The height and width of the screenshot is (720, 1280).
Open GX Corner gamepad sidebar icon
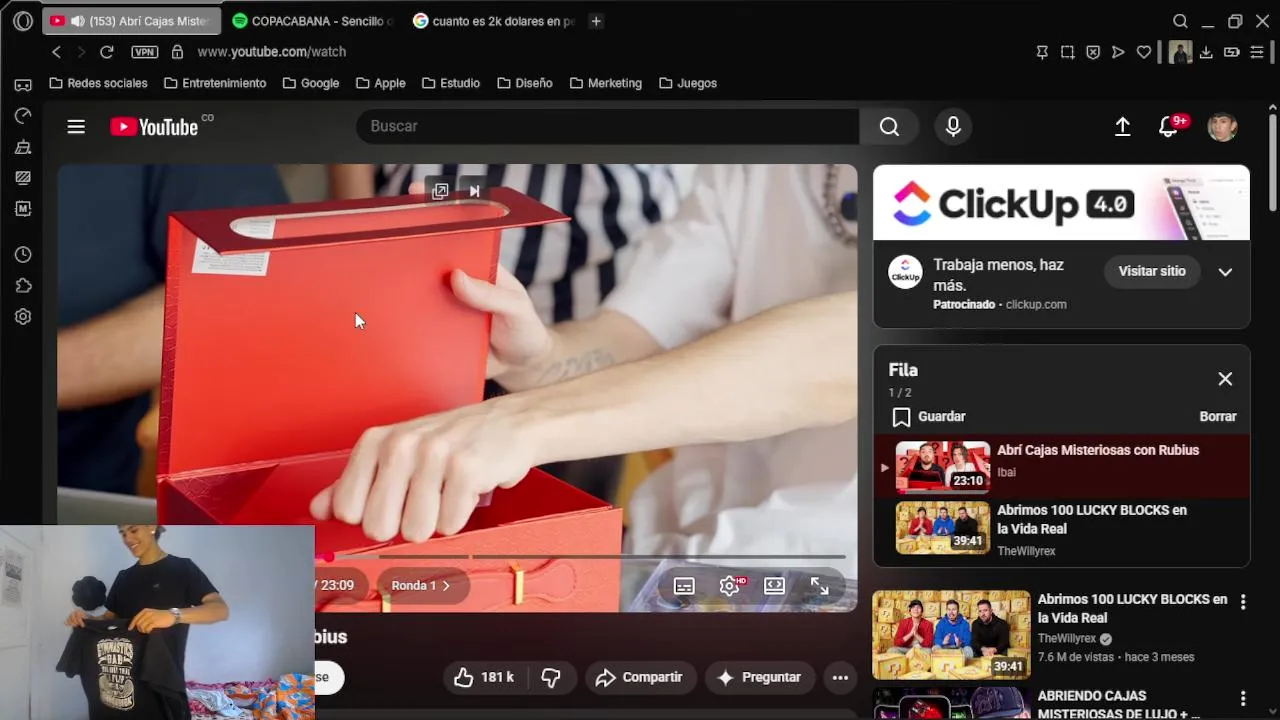pyautogui.click(x=23, y=85)
